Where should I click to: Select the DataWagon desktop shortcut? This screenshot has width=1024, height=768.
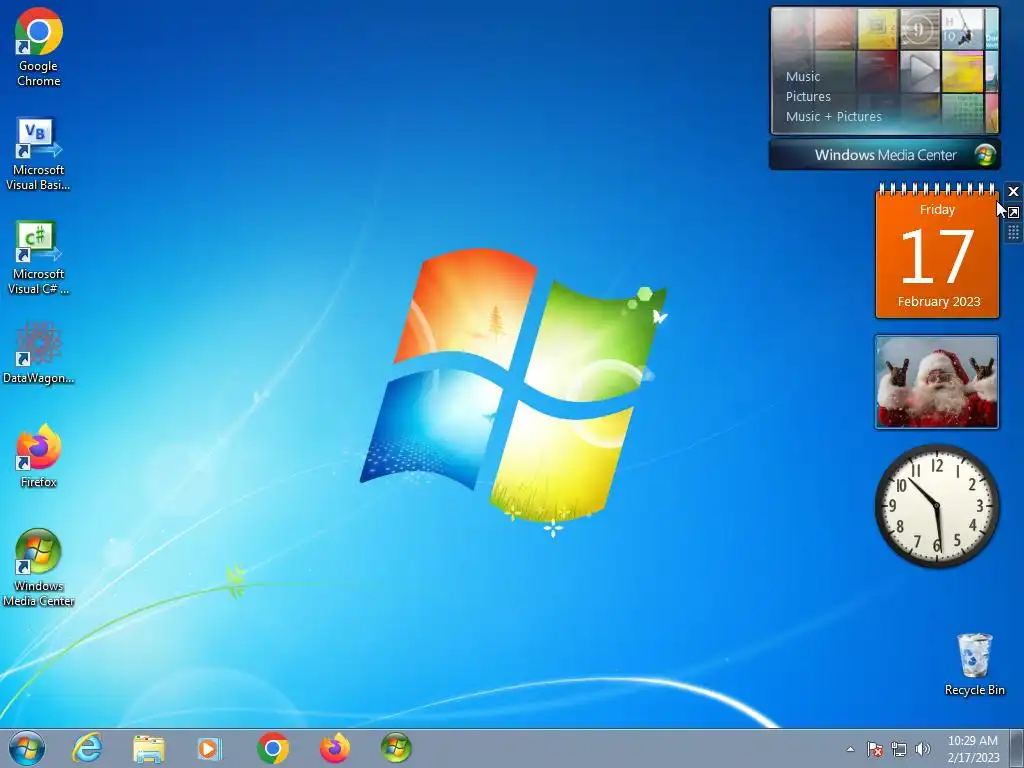(x=39, y=353)
